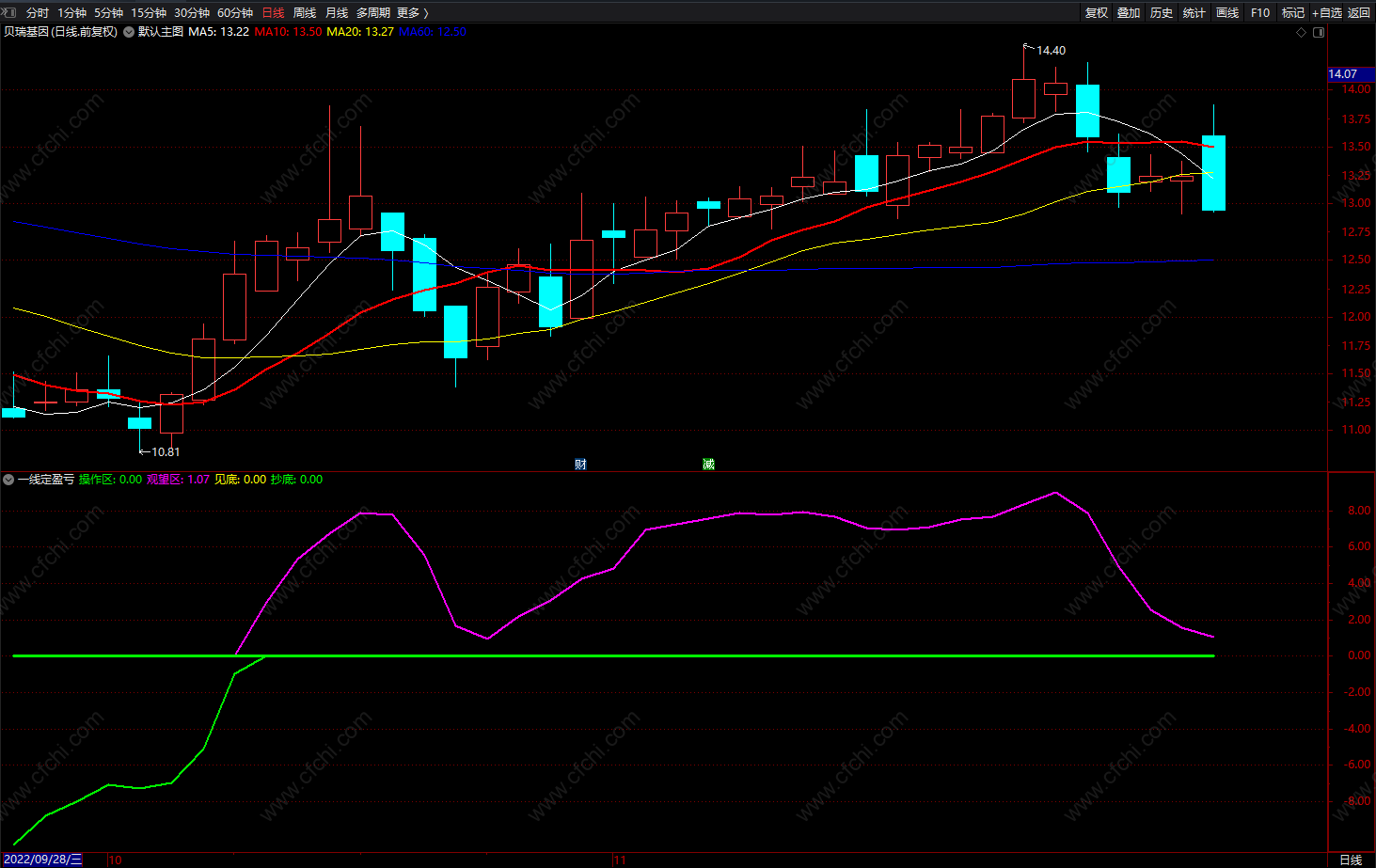Viewport: 1376px width, 868px height.
Task: Select the 月线 monthly period tab
Action: click(x=337, y=13)
